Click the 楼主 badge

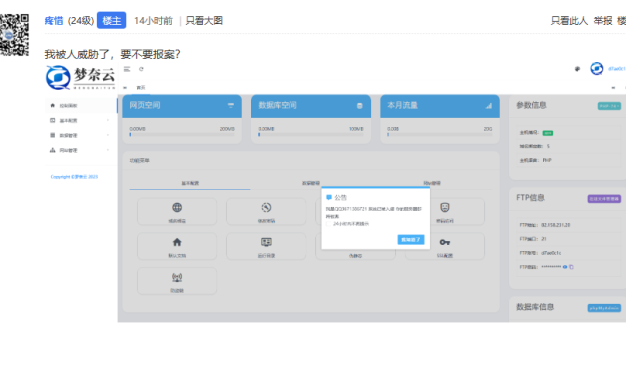click(111, 20)
